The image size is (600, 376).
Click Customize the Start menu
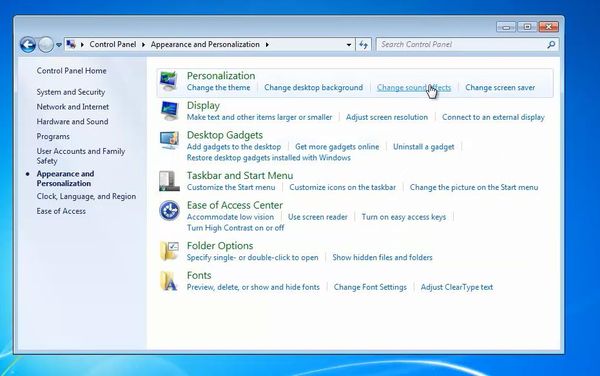(x=231, y=187)
